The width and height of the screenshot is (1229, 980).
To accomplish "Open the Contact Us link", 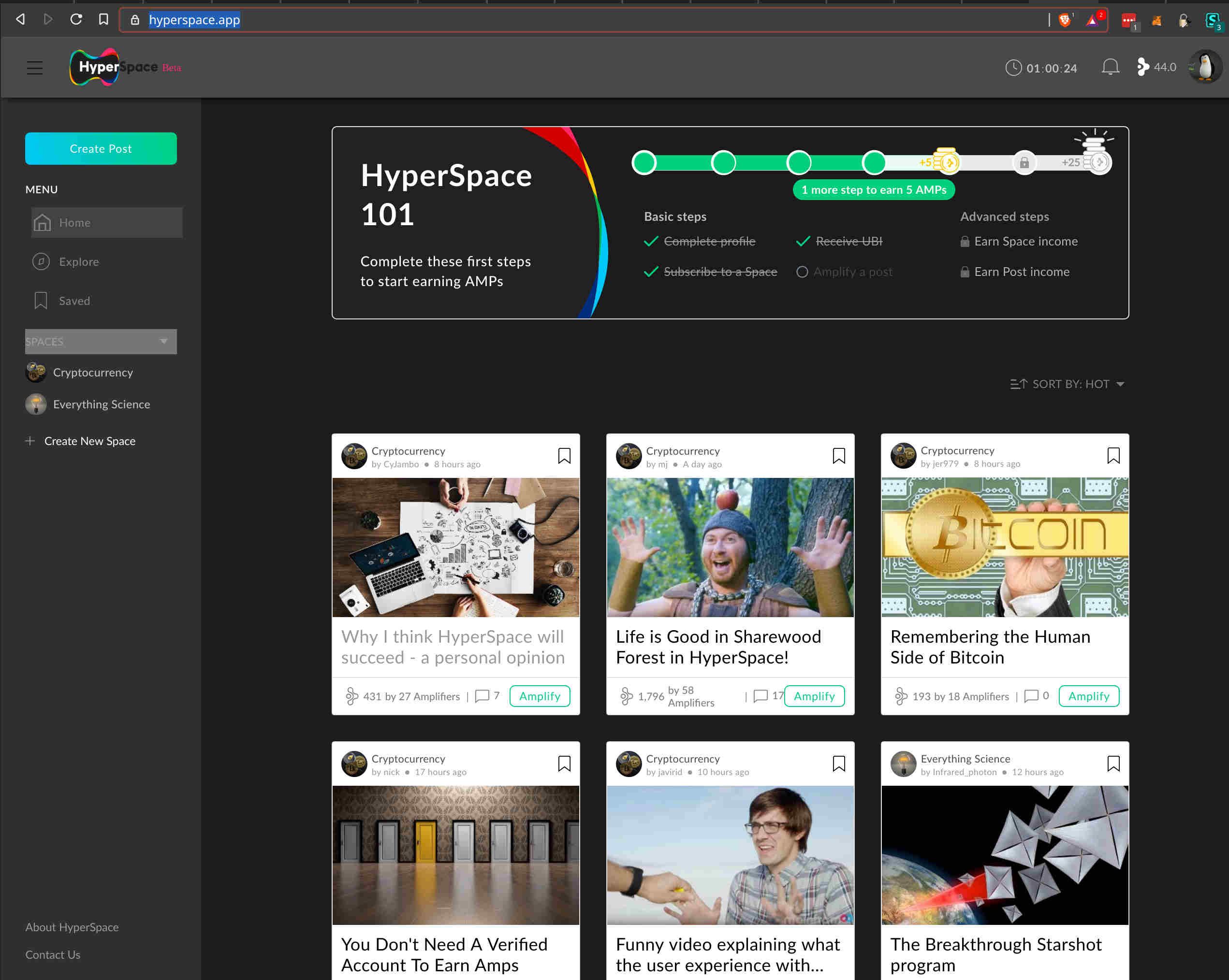I will coord(52,954).
